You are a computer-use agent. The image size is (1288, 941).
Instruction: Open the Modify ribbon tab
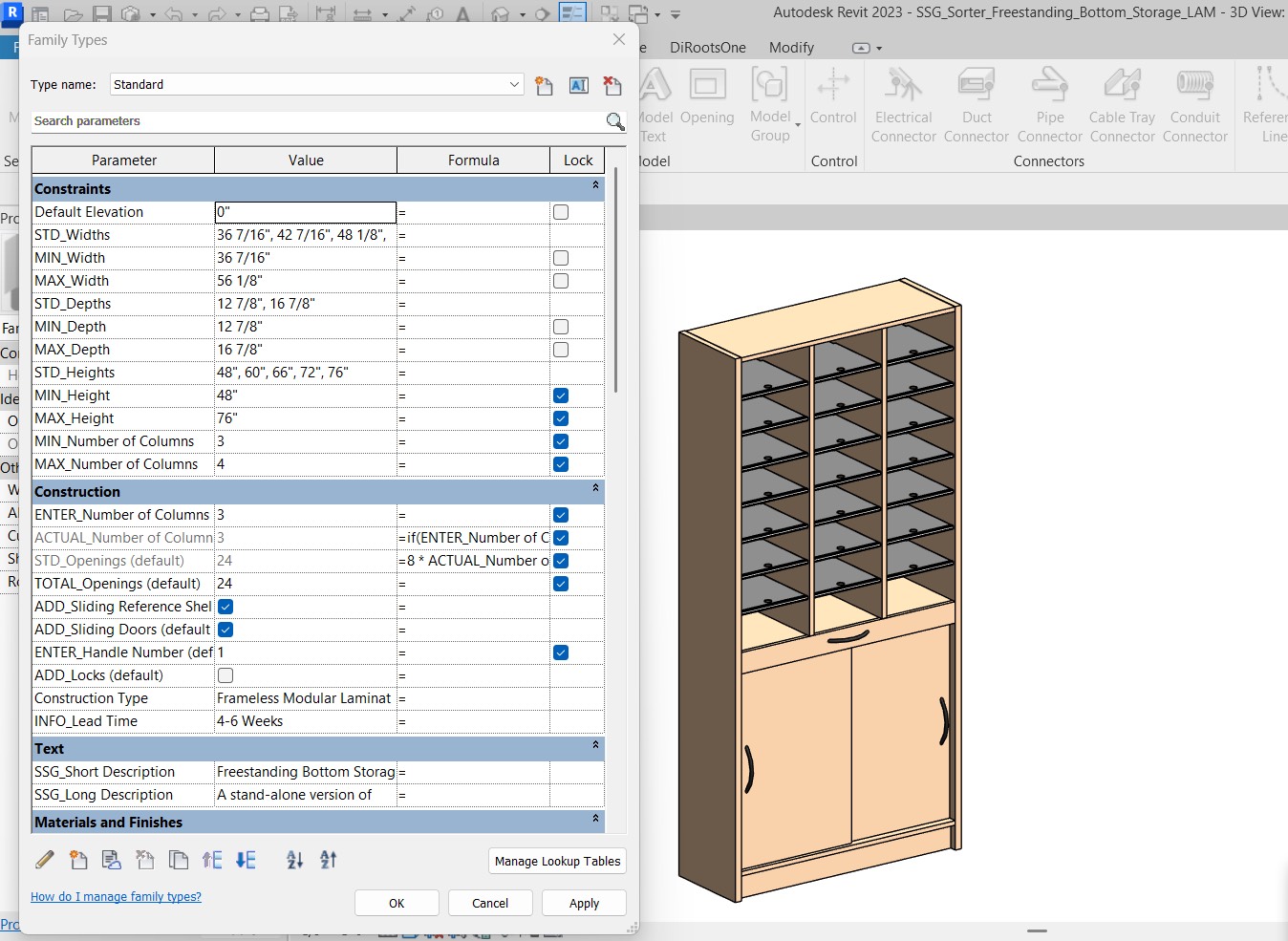pyautogui.click(x=791, y=48)
